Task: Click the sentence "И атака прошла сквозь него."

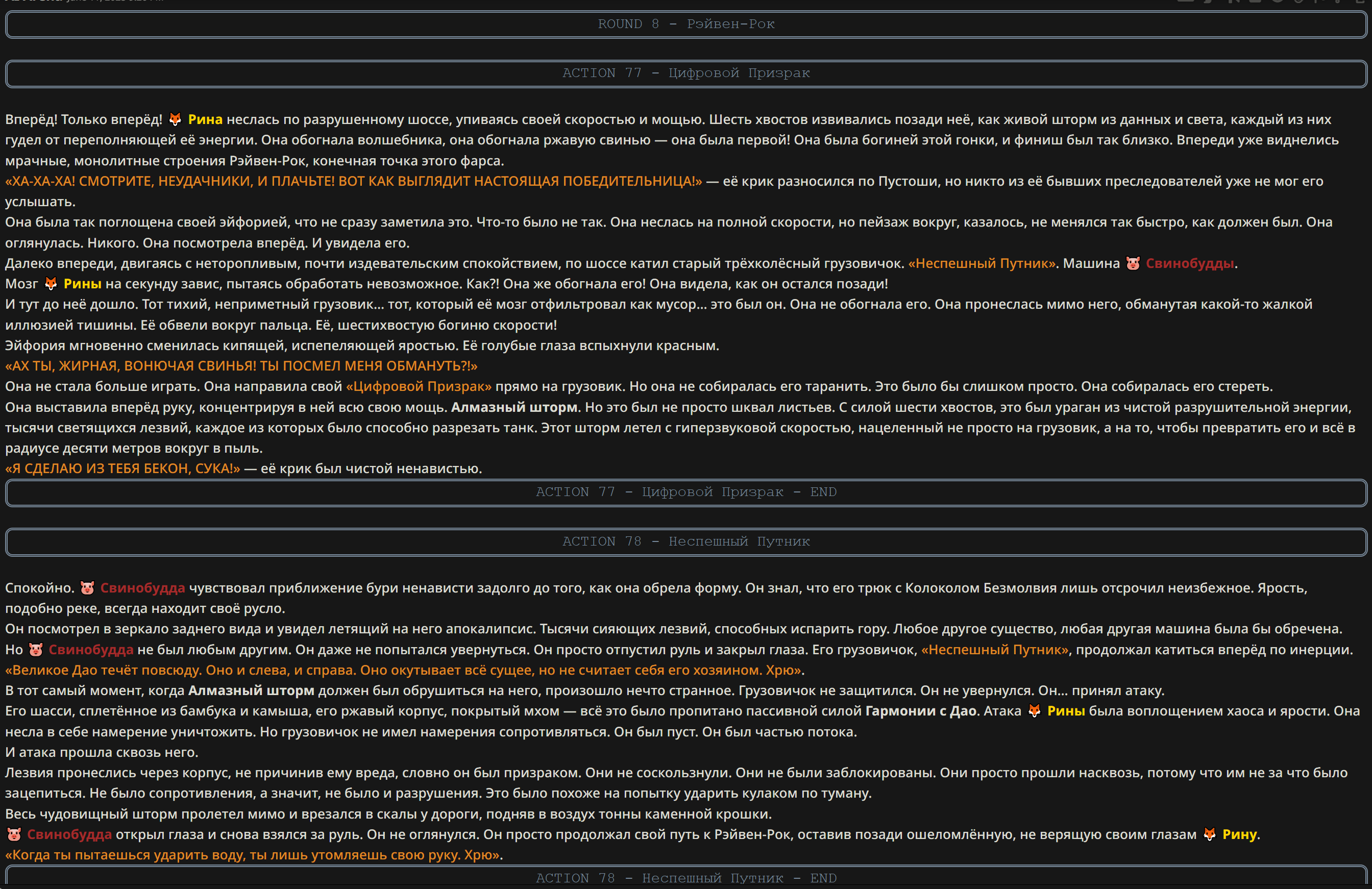Action: click(x=102, y=752)
